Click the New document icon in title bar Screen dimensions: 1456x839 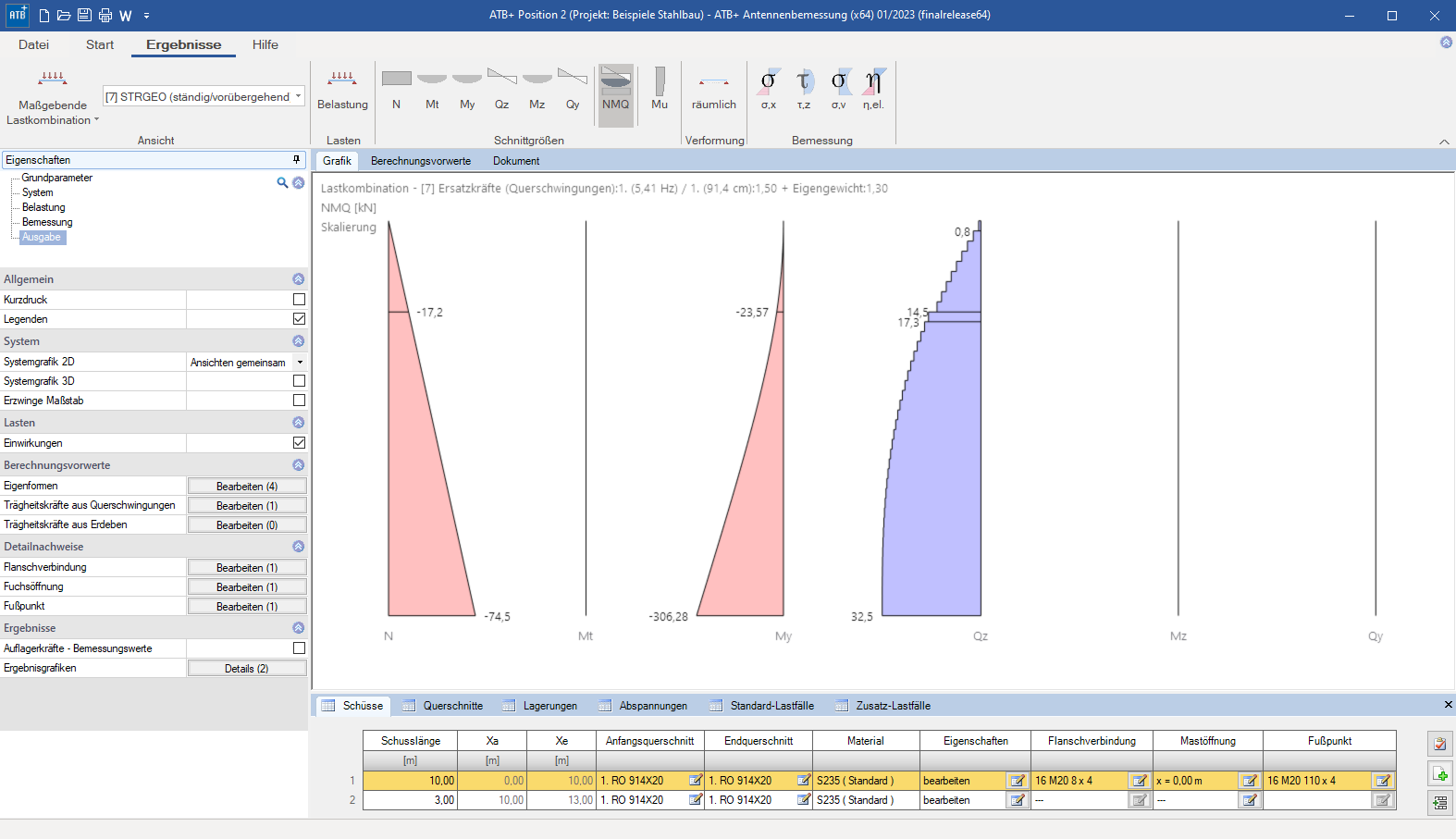point(44,15)
